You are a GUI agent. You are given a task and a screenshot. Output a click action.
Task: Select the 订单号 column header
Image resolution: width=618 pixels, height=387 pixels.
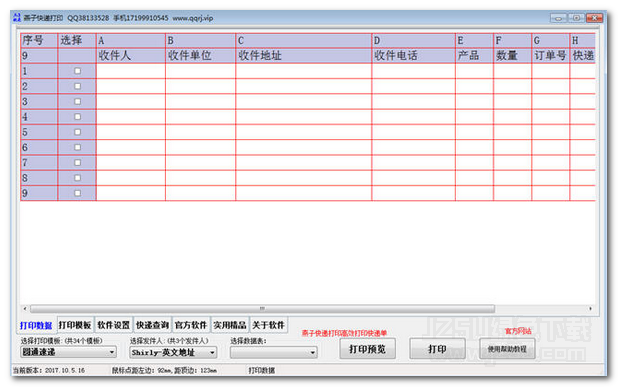tap(551, 56)
